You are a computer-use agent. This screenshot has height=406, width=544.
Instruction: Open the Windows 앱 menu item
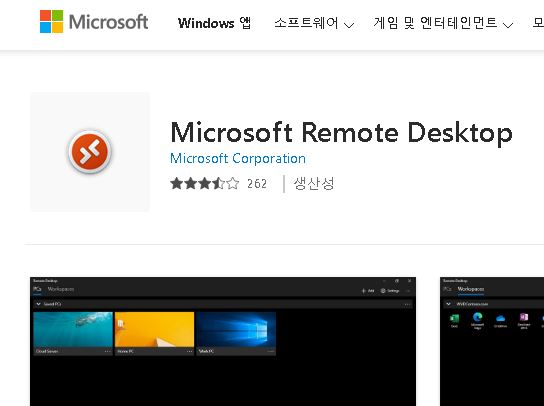coord(214,23)
